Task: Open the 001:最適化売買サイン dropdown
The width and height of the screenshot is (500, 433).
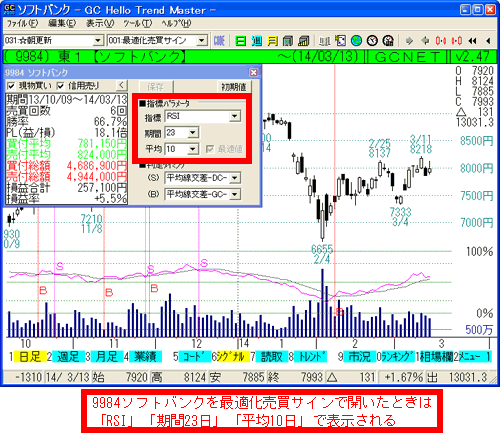Action: tap(201, 41)
